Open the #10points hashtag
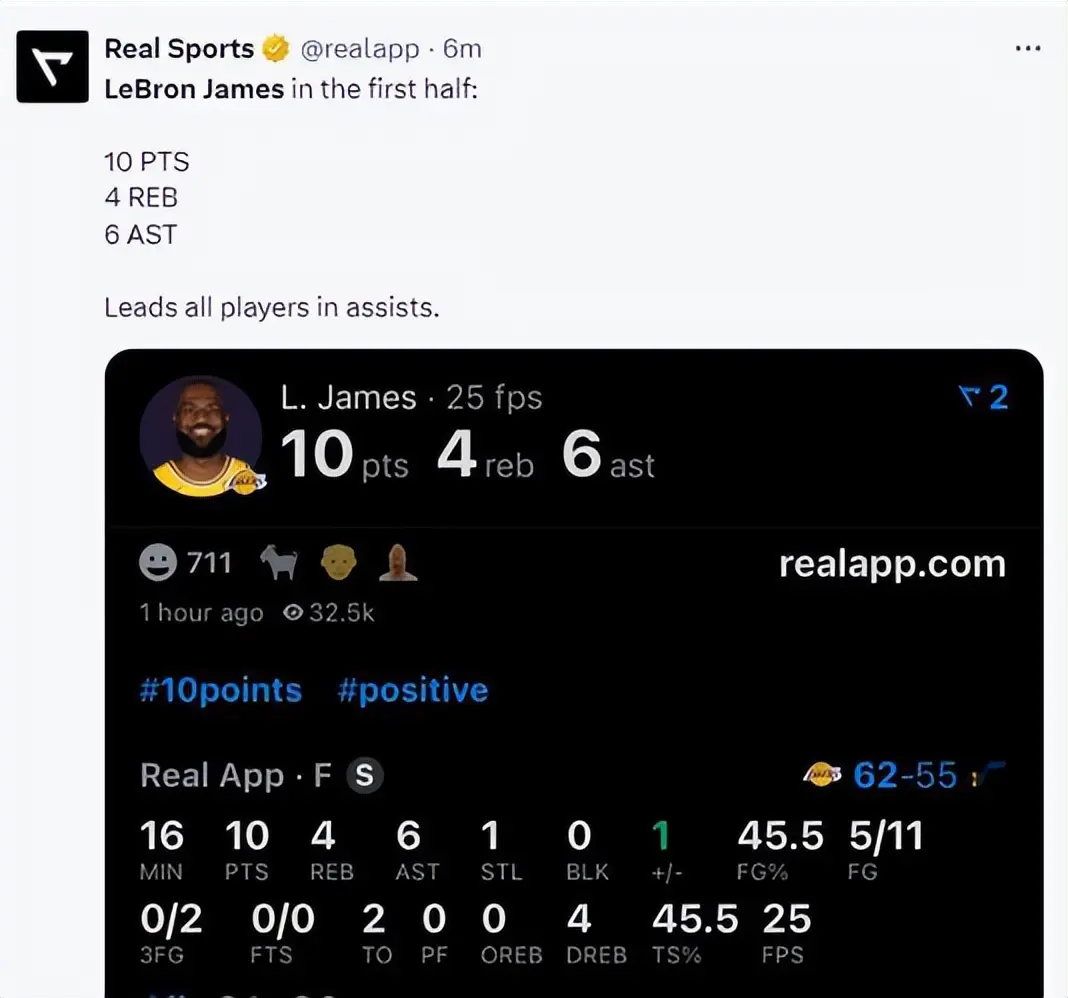Image resolution: width=1068 pixels, height=998 pixels. [x=221, y=691]
